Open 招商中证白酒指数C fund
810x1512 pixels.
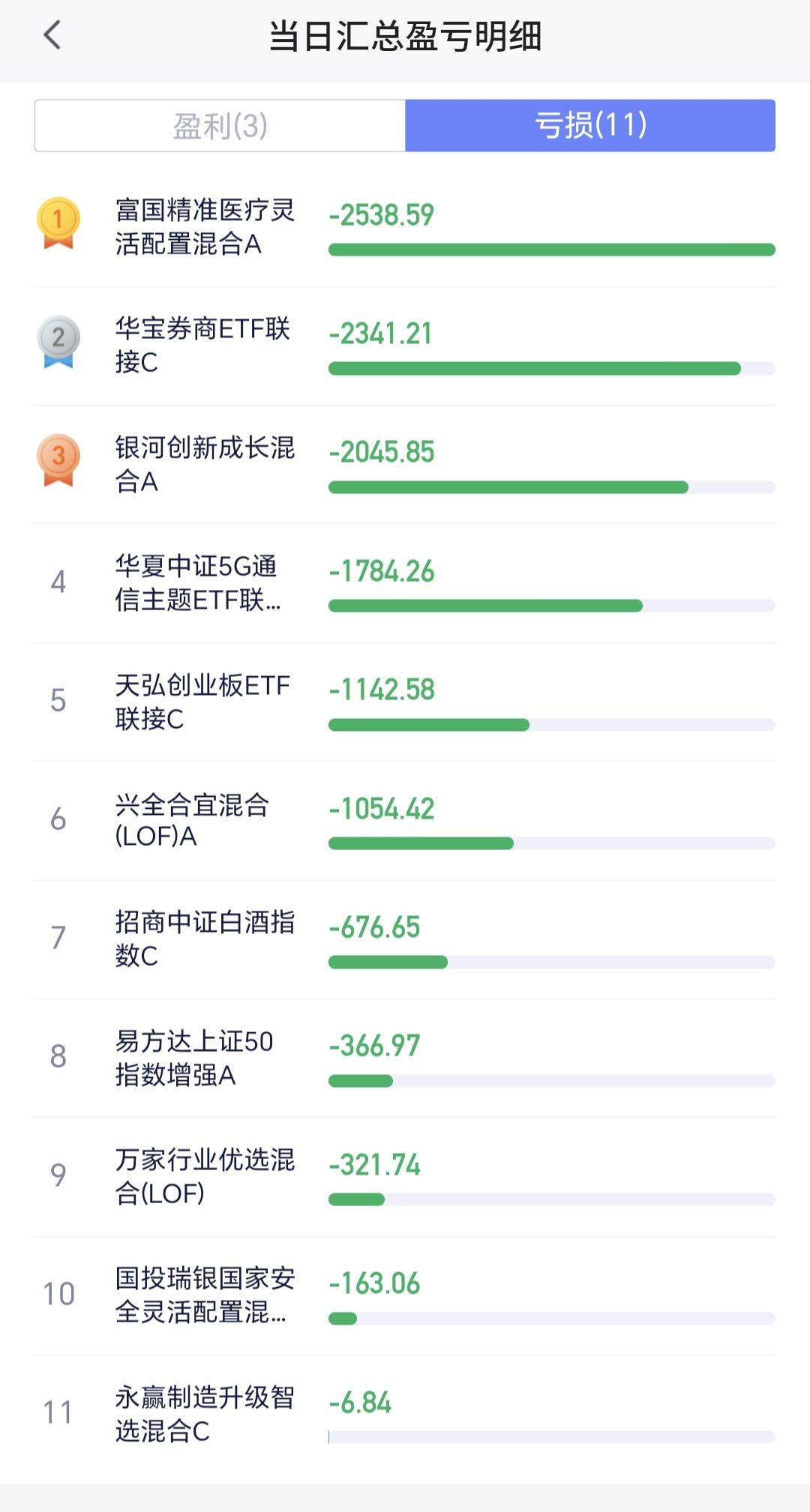204,939
